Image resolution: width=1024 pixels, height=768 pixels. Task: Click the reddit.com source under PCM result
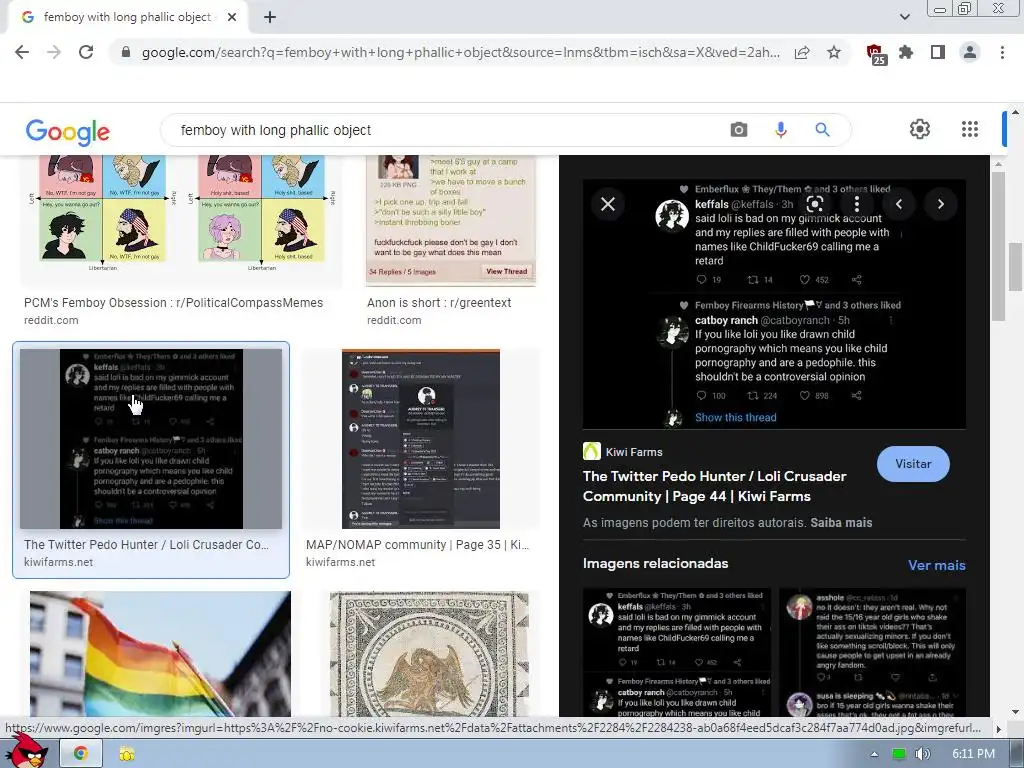click(x=51, y=320)
